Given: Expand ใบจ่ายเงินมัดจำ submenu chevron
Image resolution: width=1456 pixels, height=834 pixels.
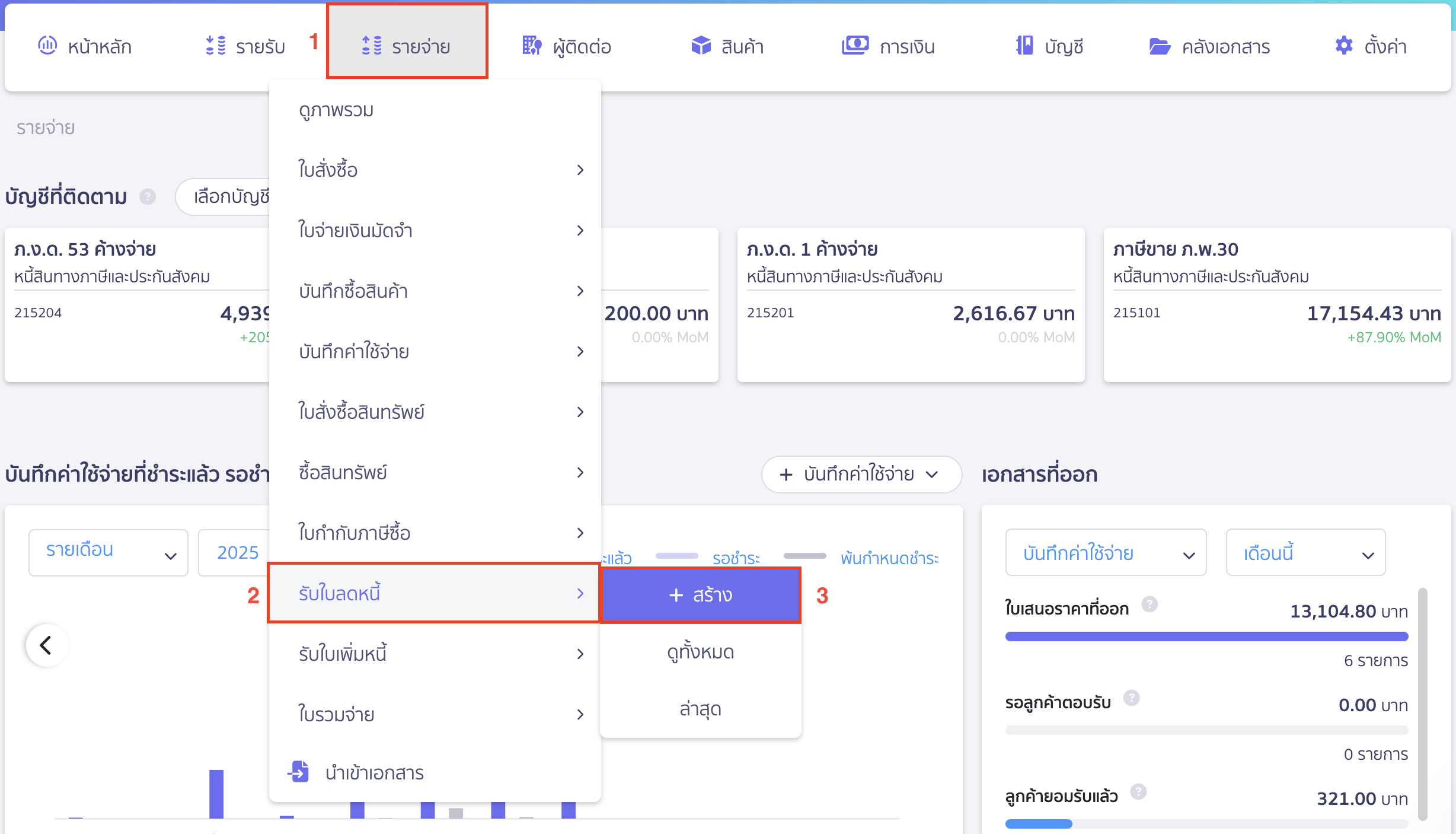Looking at the screenshot, I should (x=580, y=231).
